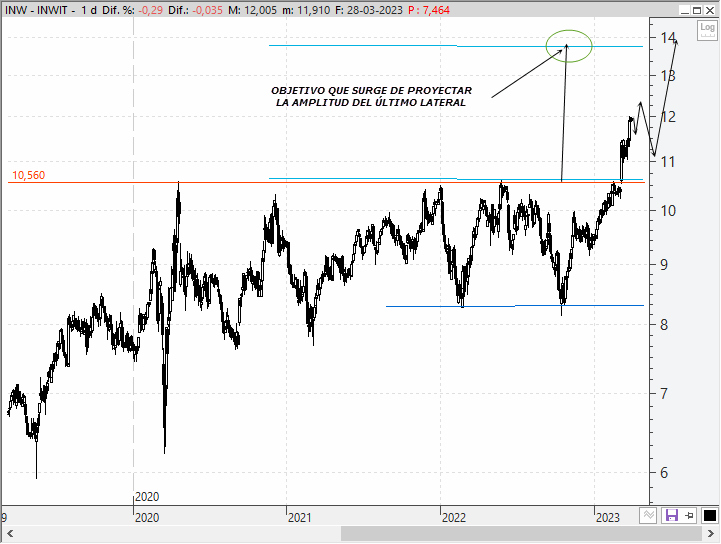This screenshot has height=544, width=721.
Task: Click the horizontal scrollbar thumb
Action: pos(521,534)
